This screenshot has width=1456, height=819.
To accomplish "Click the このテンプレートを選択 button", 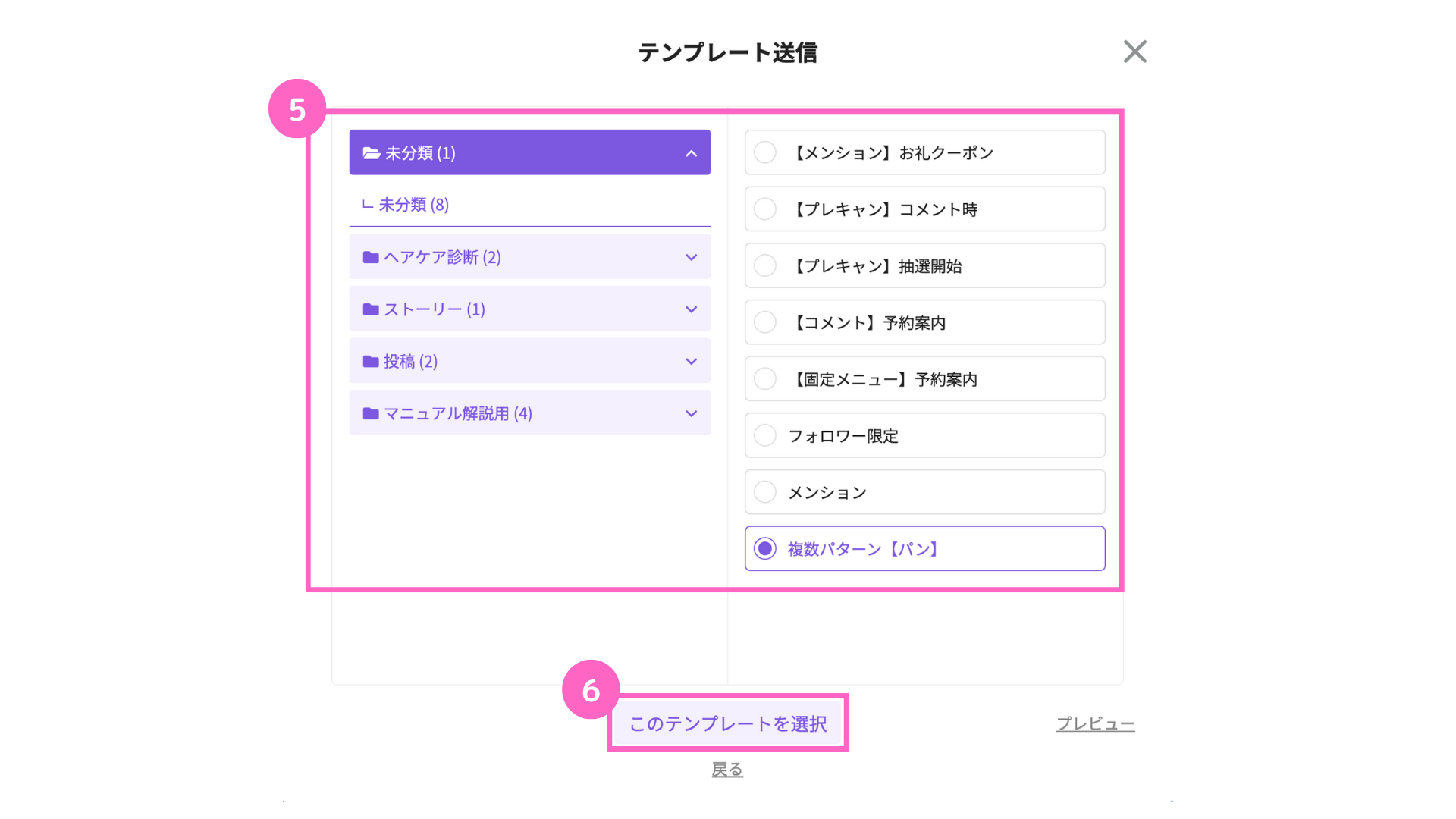I will [x=727, y=723].
